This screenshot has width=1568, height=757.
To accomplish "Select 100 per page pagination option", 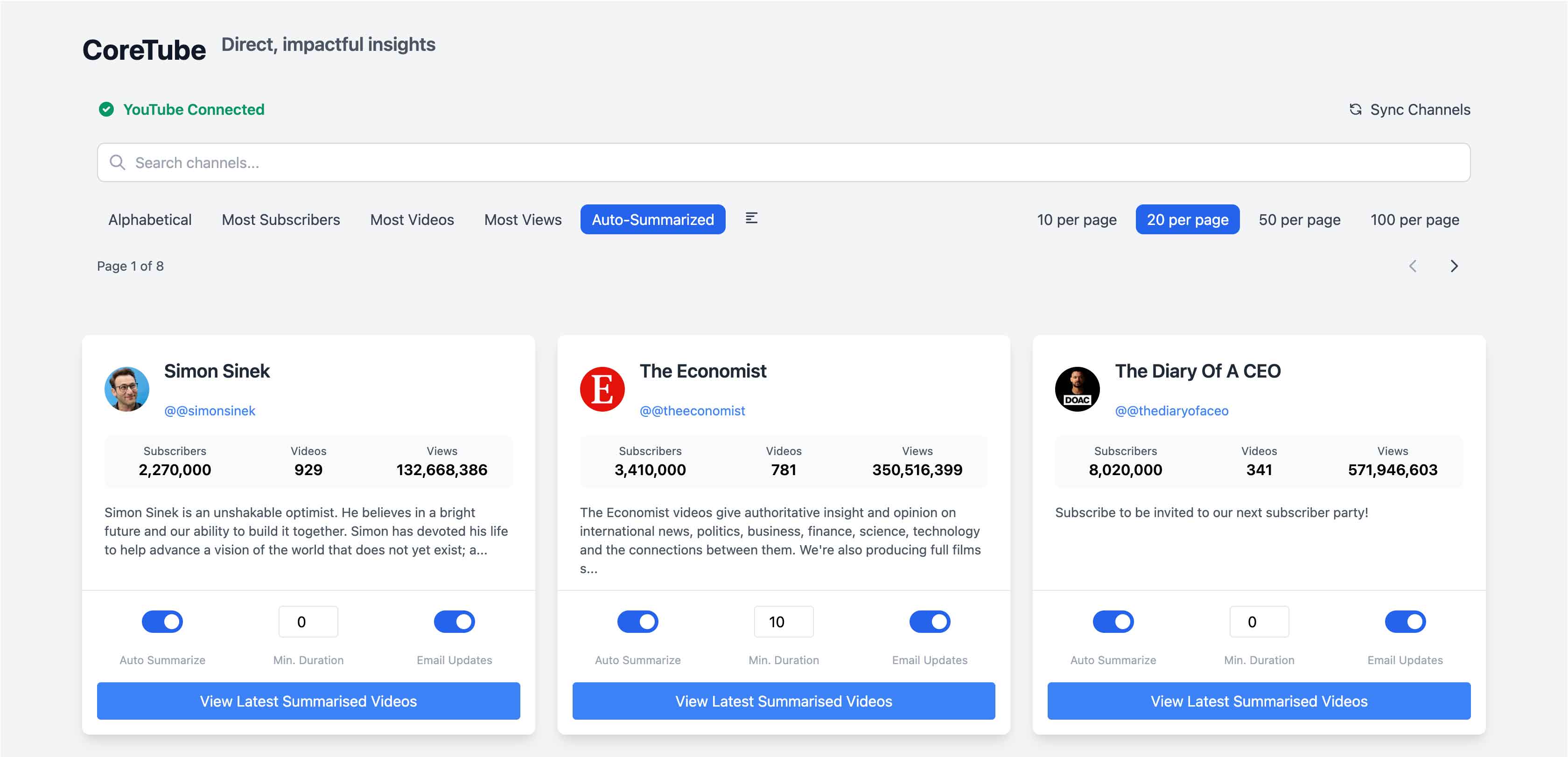I will click(1414, 219).
